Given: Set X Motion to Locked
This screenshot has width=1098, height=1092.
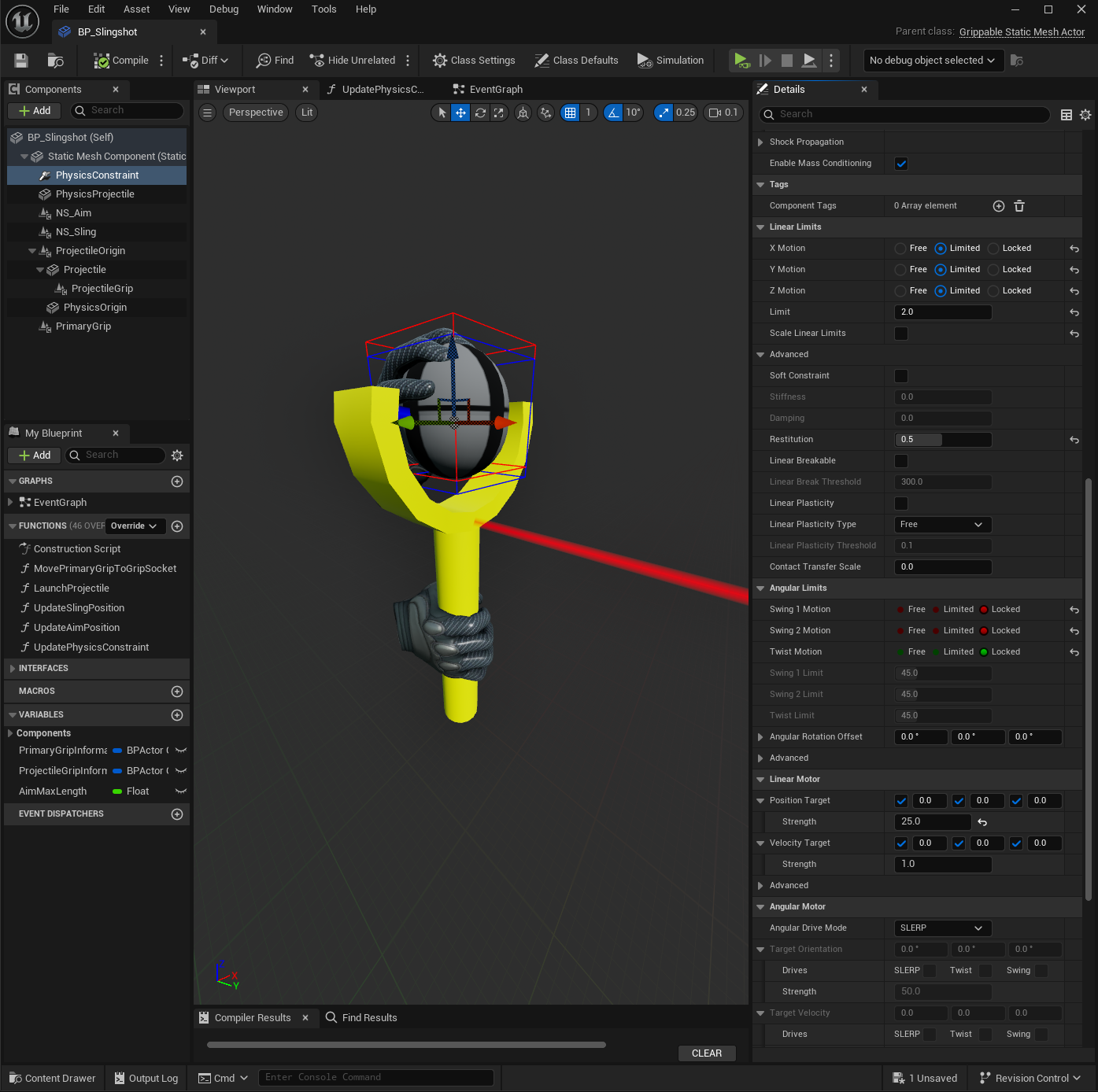Looking at the screenshot, I should [x=994, y=249].
